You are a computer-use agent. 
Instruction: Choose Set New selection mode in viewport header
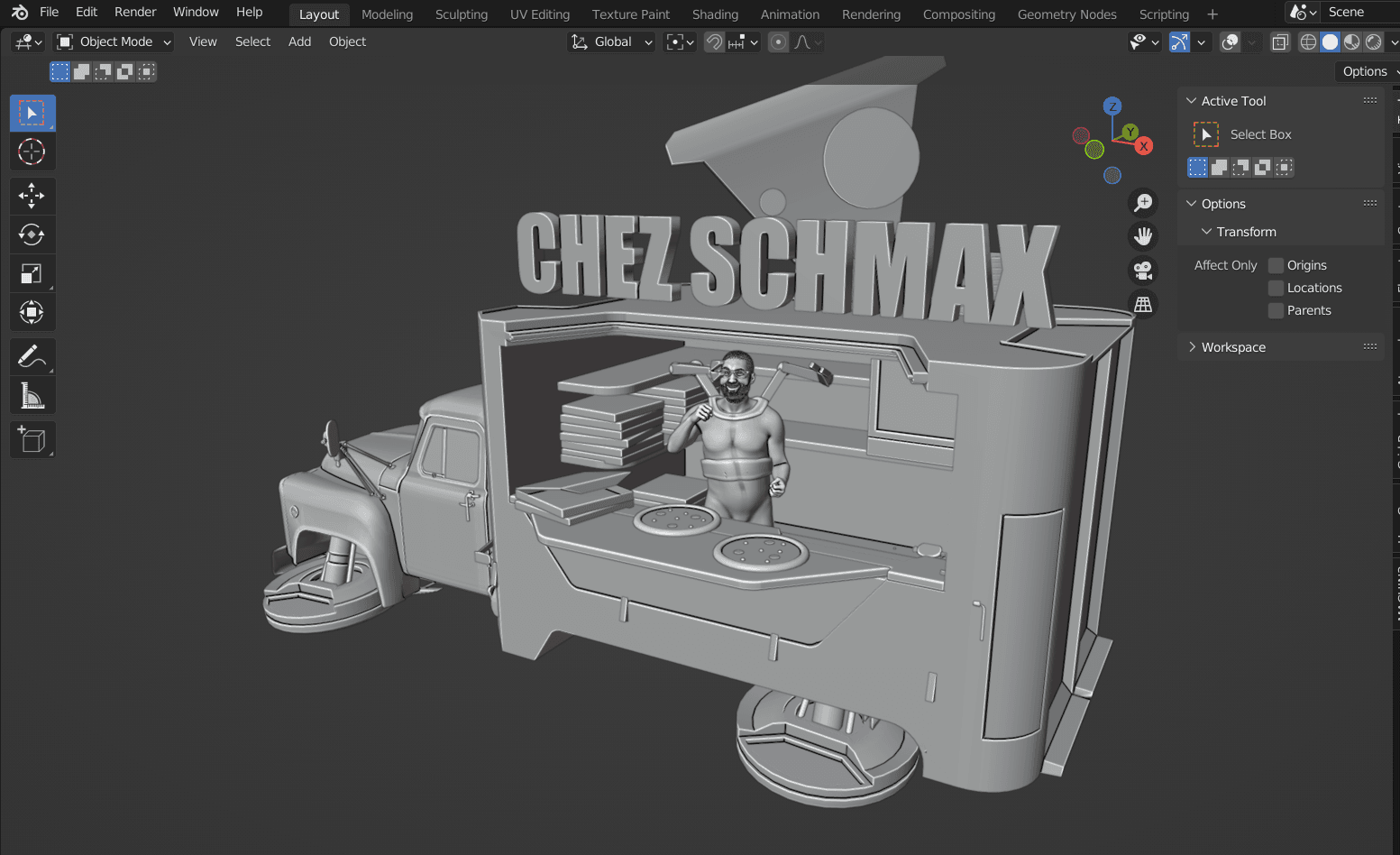59,71
